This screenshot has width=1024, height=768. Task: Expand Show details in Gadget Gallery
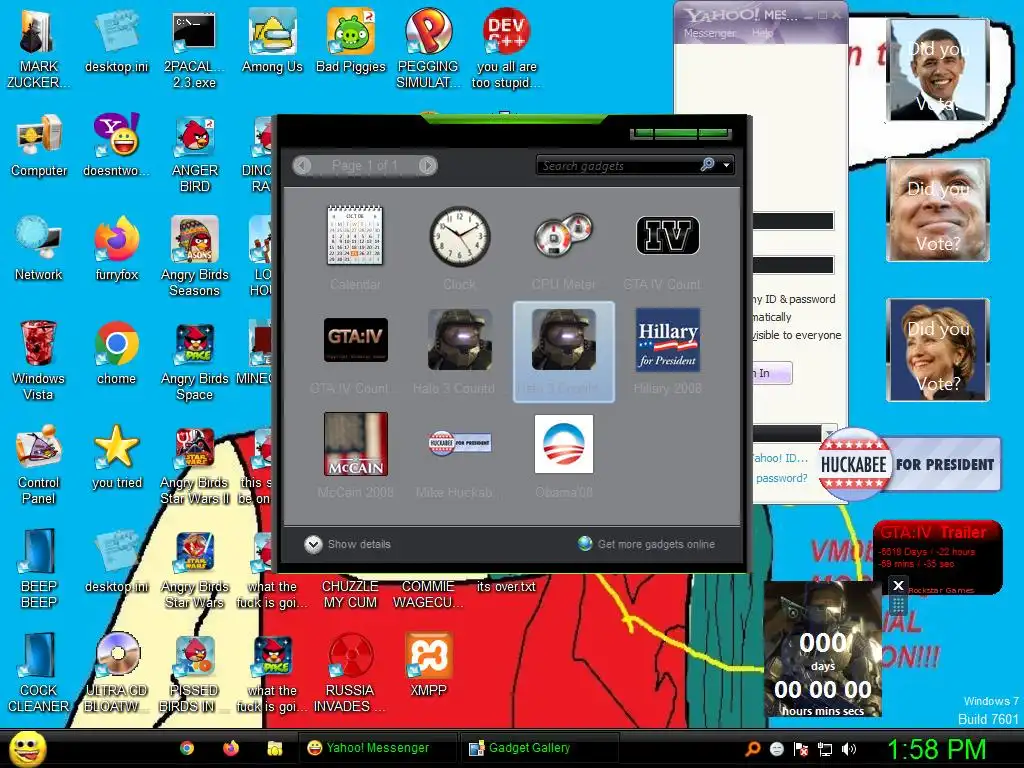347,544
